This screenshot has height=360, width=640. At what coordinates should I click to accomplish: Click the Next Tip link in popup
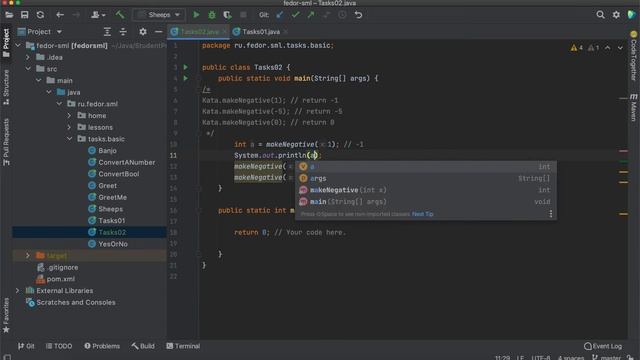(x=422, y=214)
